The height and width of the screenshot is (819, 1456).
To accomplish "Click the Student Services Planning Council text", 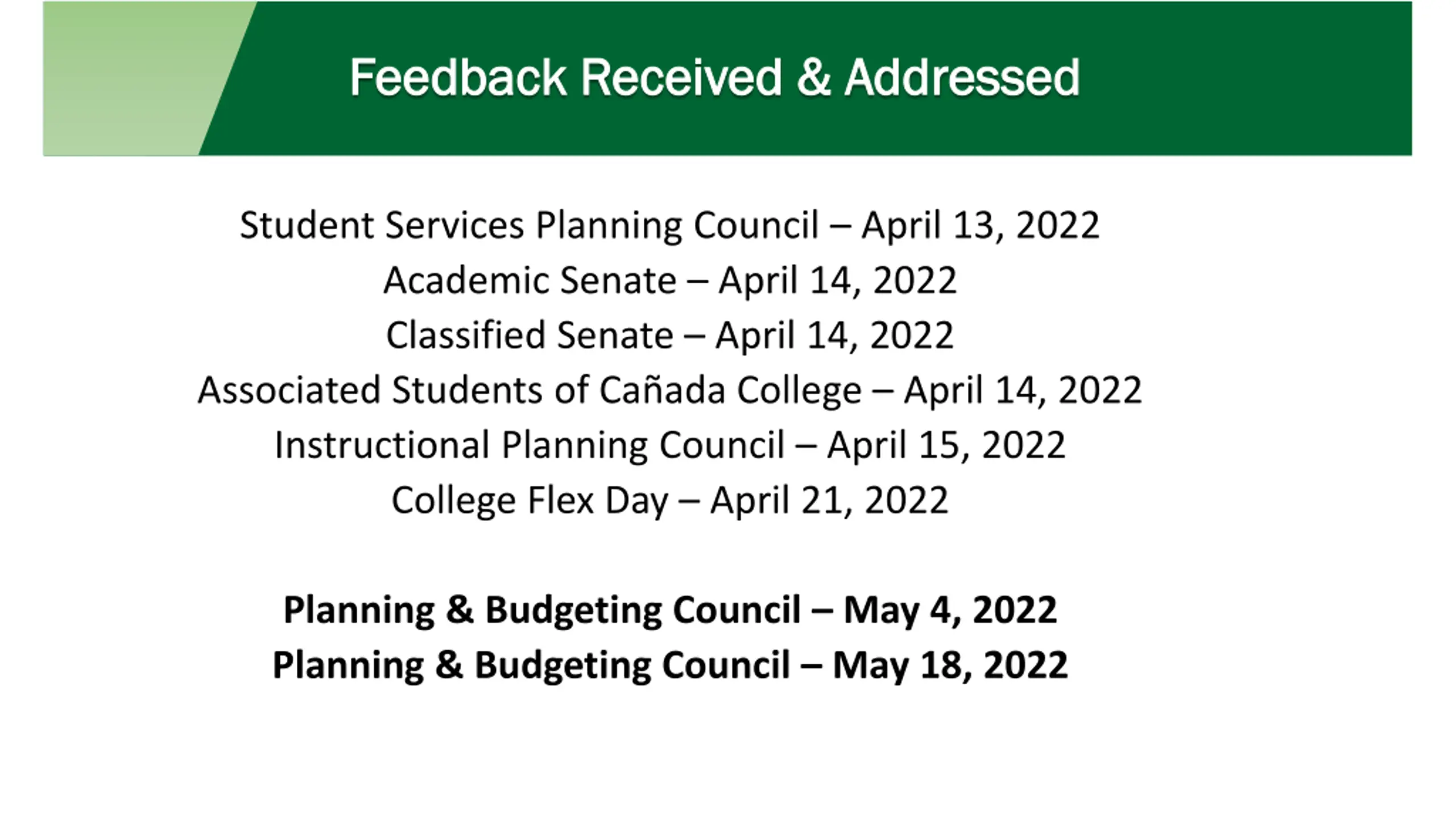I will click(529, 225).
